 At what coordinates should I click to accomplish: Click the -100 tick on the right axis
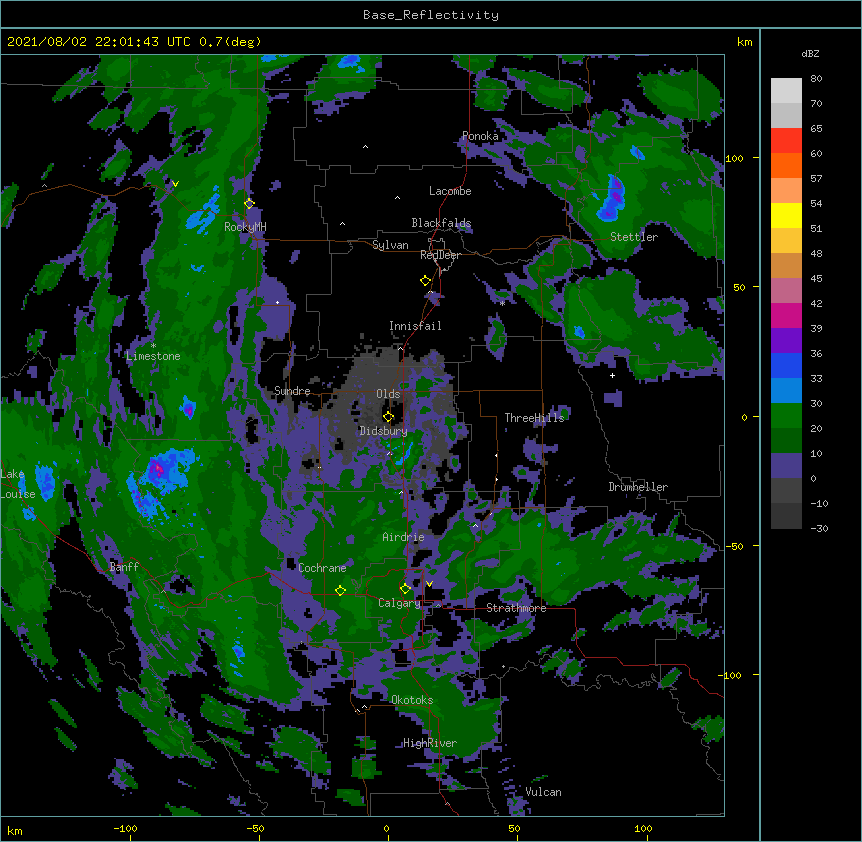click(730, 675)
